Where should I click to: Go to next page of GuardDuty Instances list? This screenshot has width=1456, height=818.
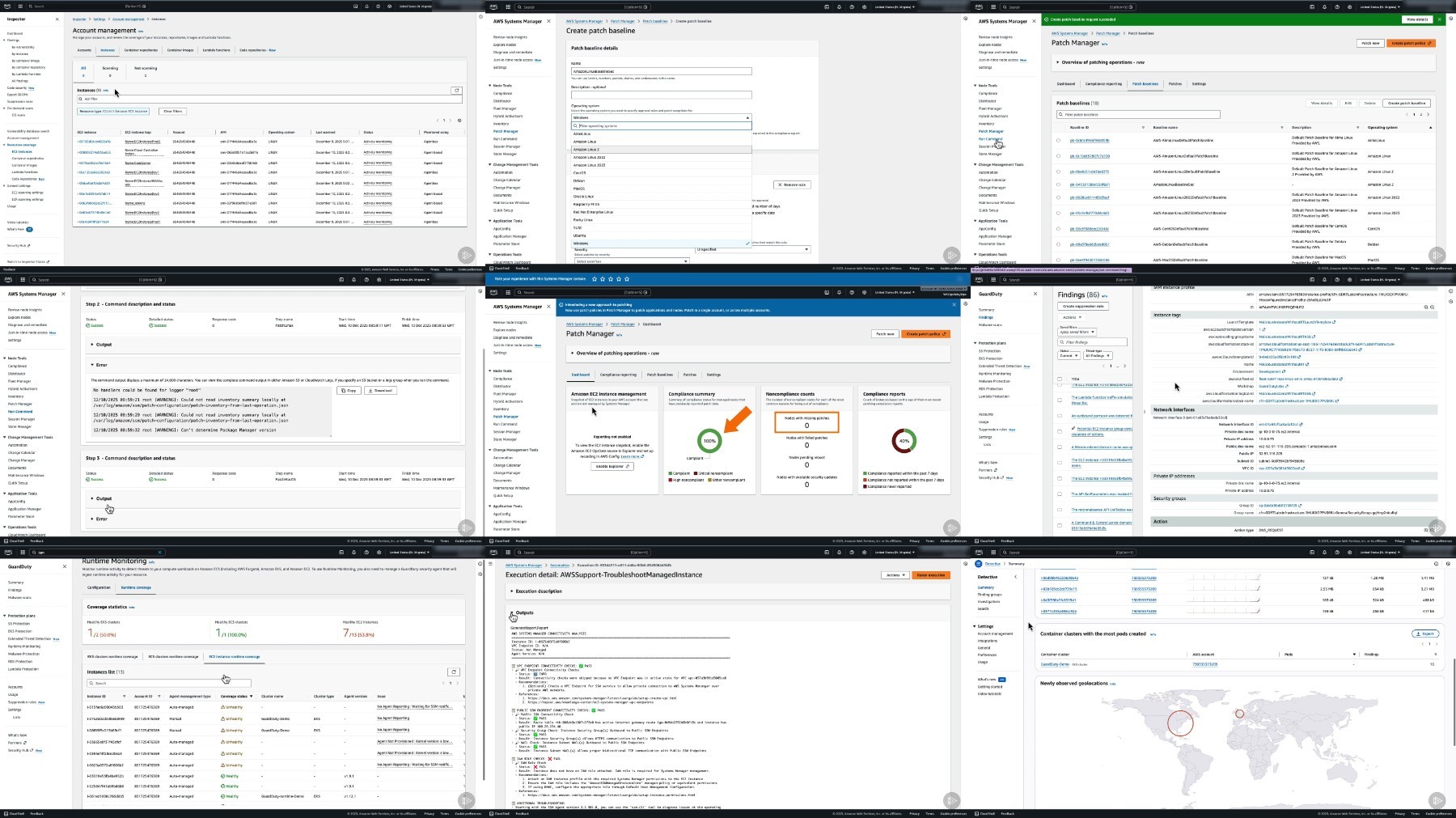458,683
